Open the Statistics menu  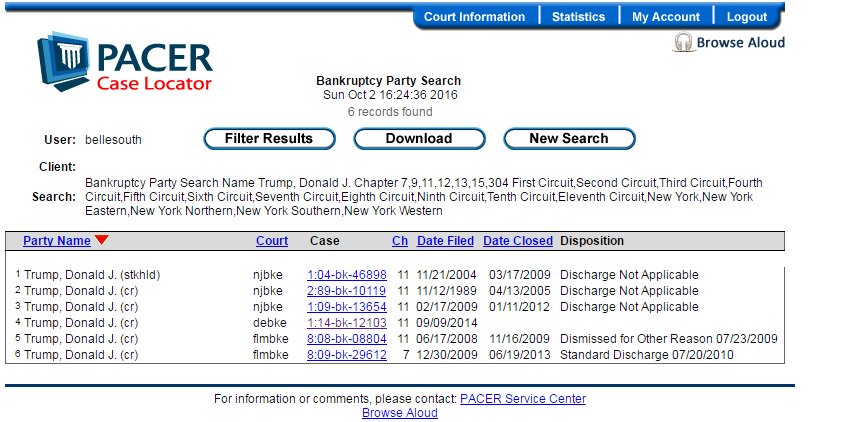pos(578,17)
